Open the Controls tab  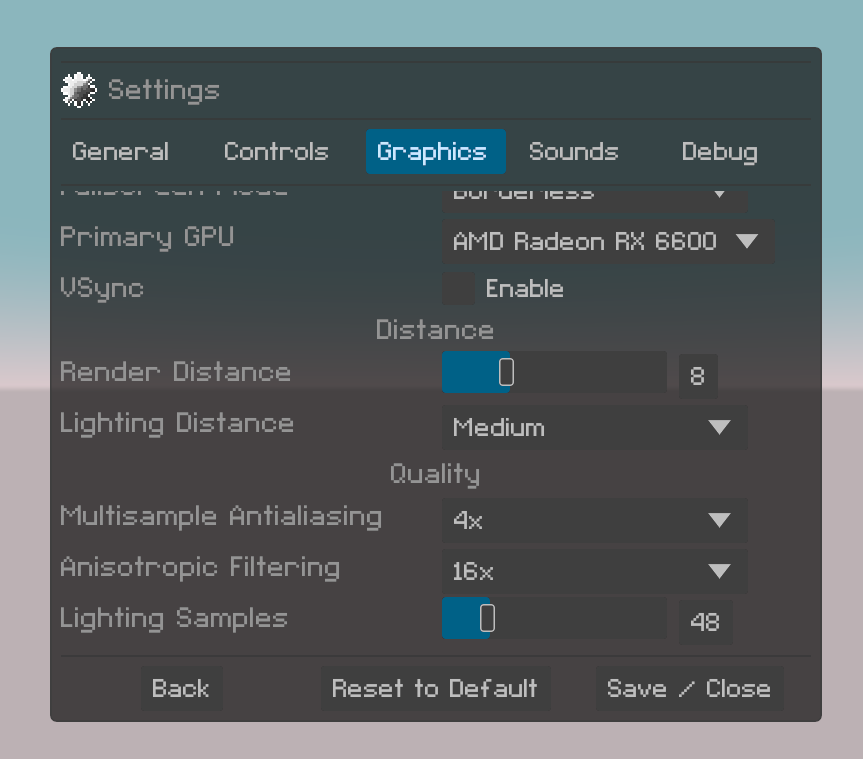pos(276,152)
